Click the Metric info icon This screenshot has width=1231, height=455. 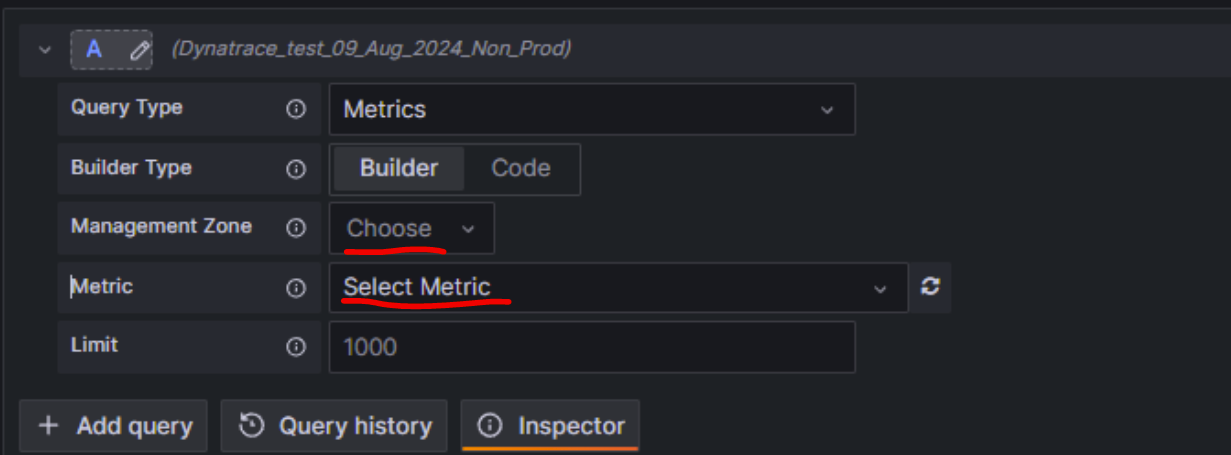[296, 288]
